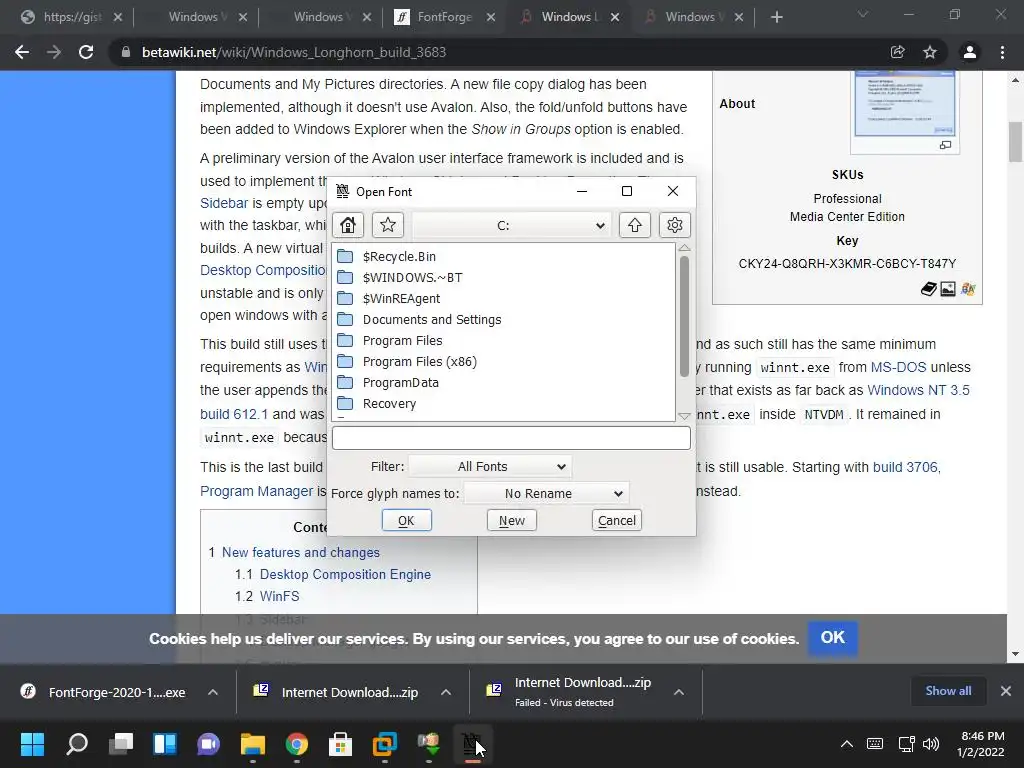1024x768 pixels.
Task: Open Task View on taskbar
Action: tap(121, 744)
